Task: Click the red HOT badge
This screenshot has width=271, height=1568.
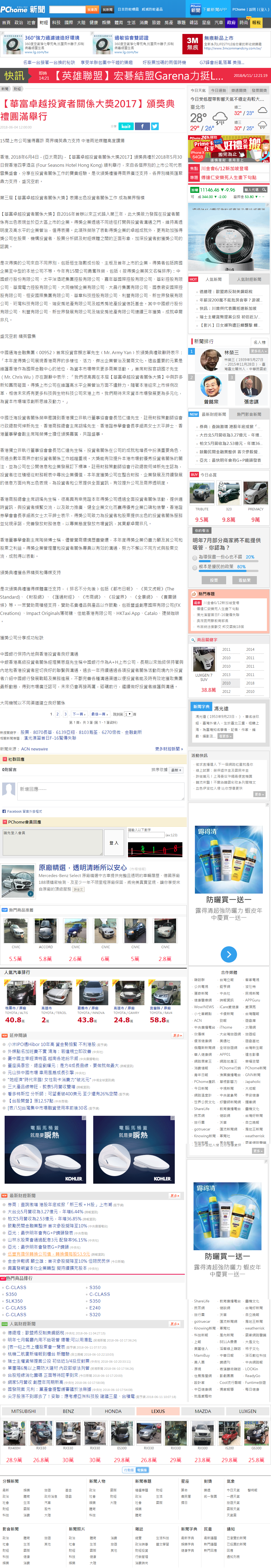Action: 193,279
